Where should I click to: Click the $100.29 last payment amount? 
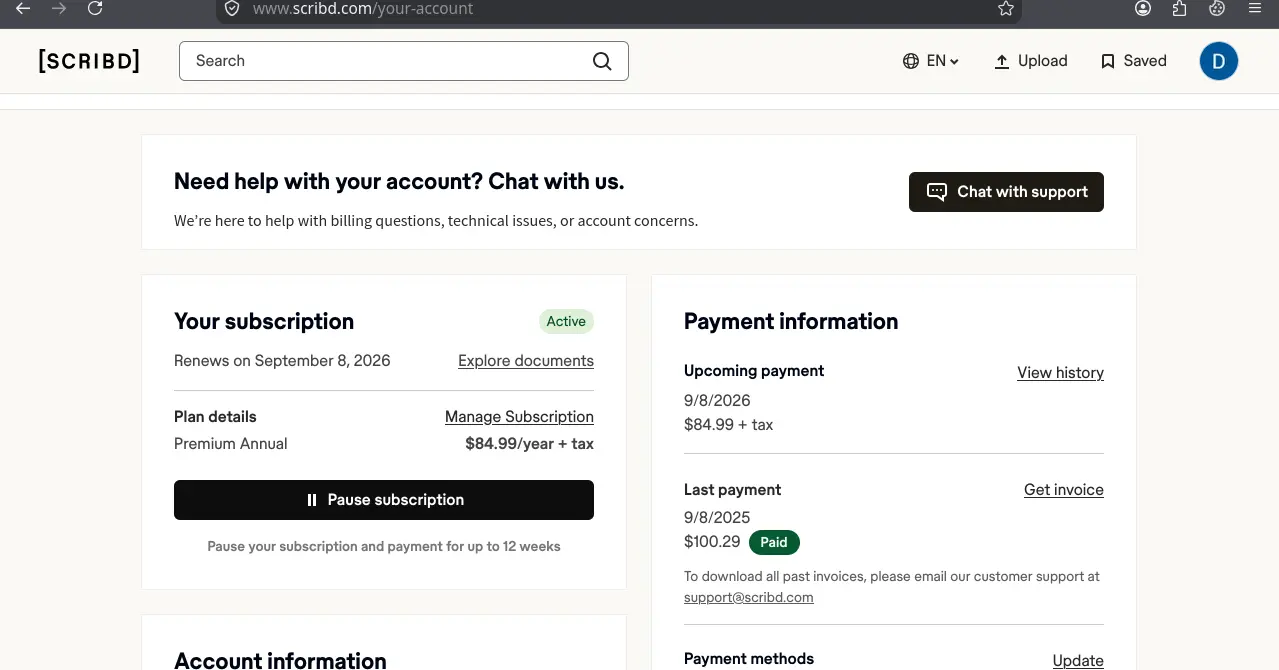click(x=712, y=542)
